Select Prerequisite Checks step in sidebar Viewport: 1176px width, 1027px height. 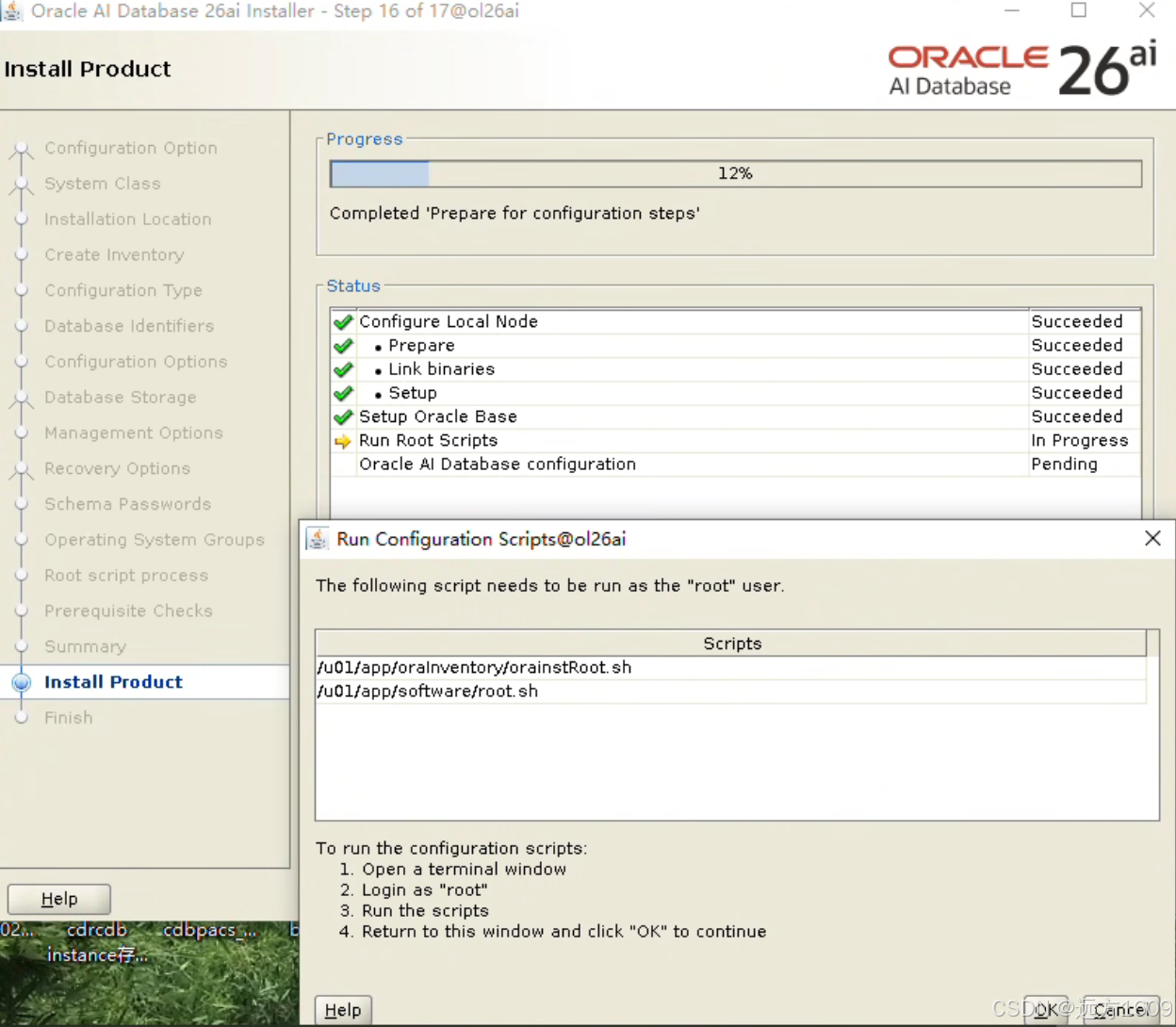(129, 611)
